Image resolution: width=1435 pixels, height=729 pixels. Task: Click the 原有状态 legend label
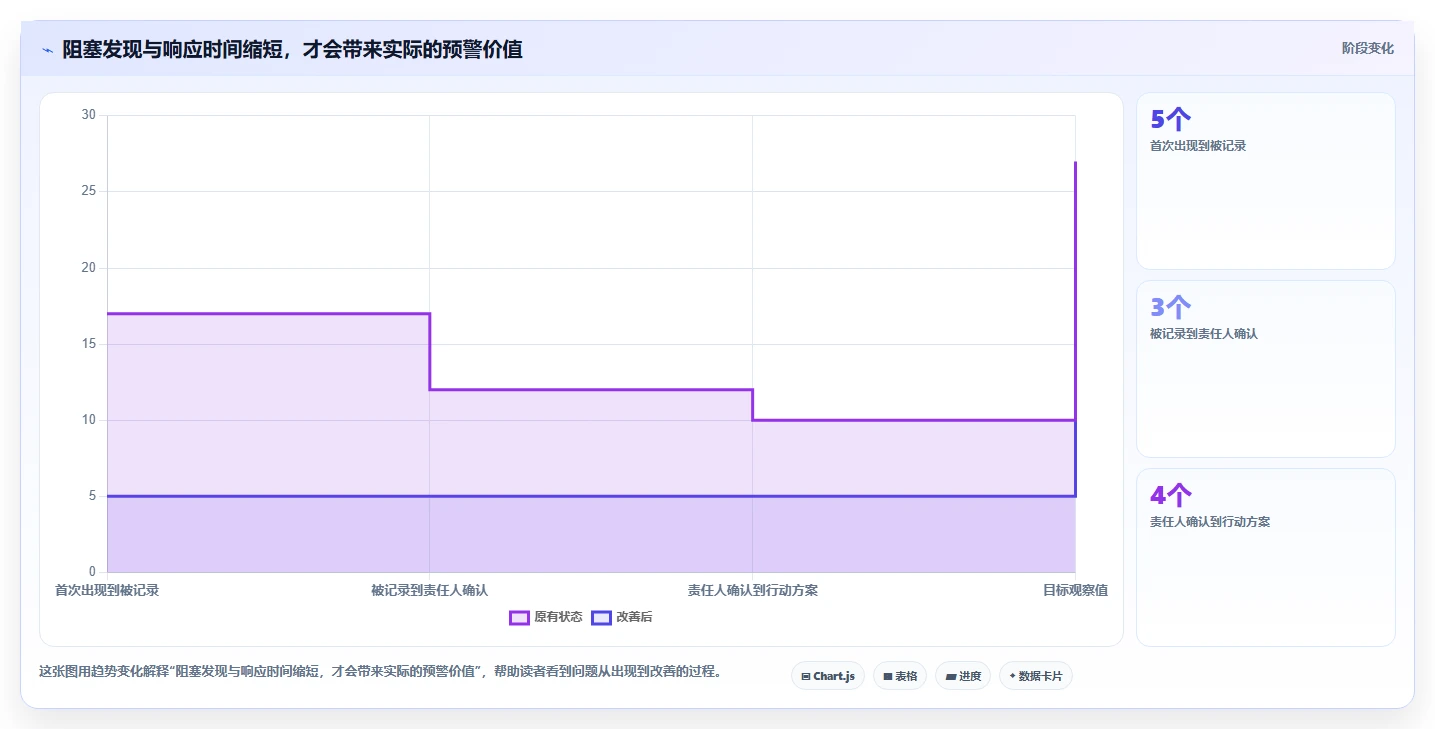pos(558,618)
